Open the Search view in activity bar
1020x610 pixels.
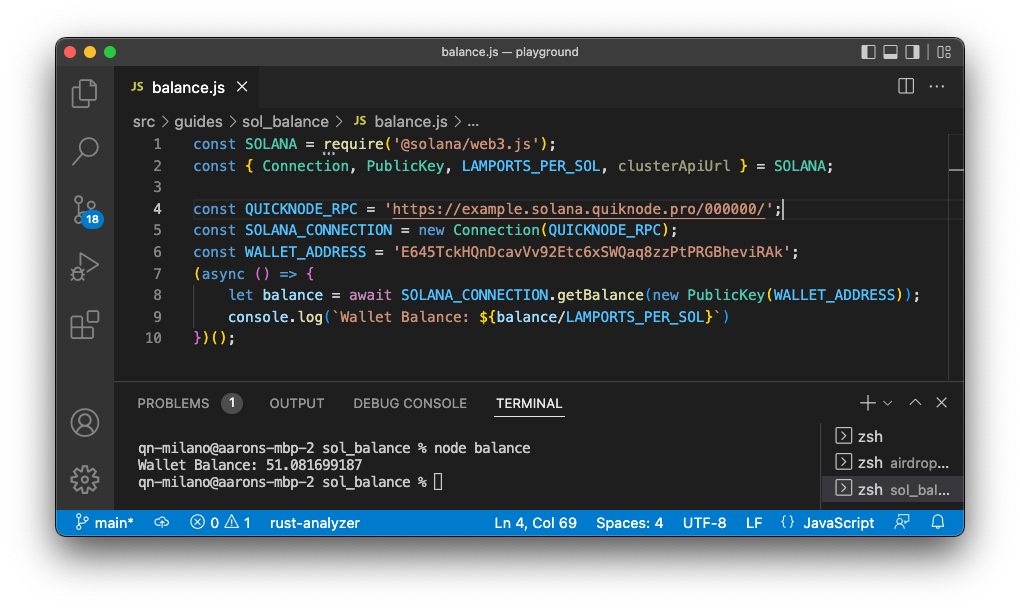tap(85, 151)
